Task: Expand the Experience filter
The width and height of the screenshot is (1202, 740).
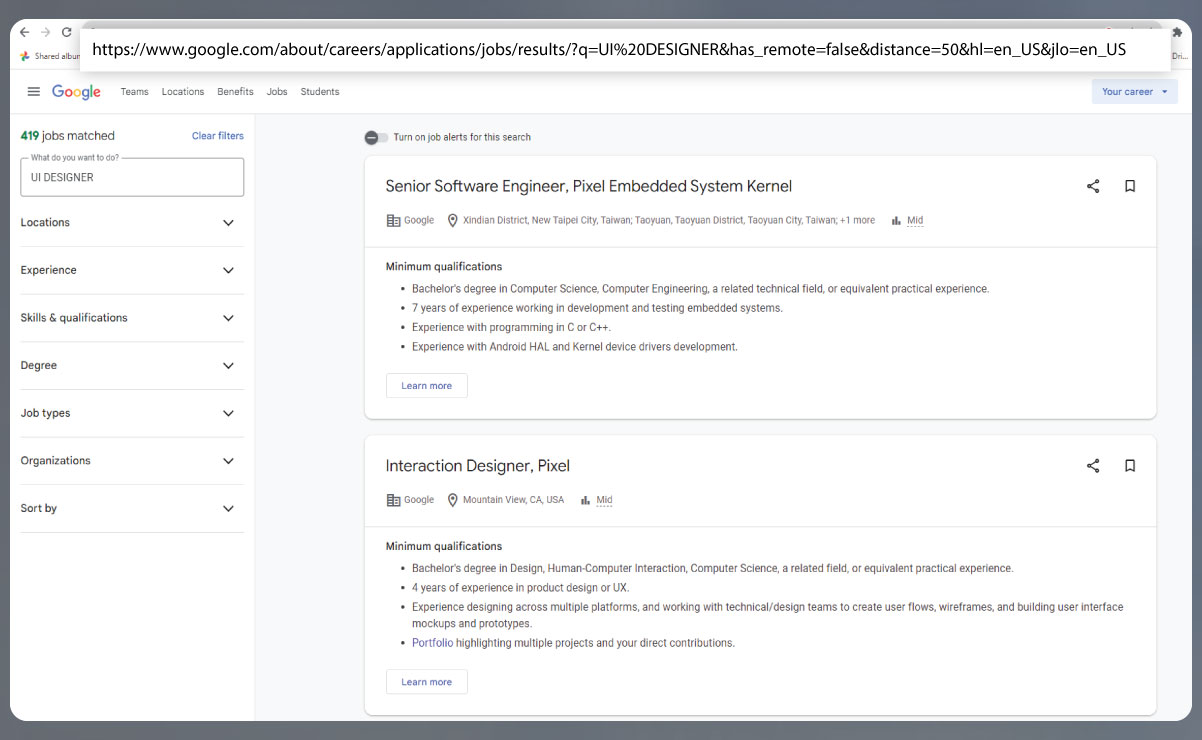Action: [x=132, y=270]
